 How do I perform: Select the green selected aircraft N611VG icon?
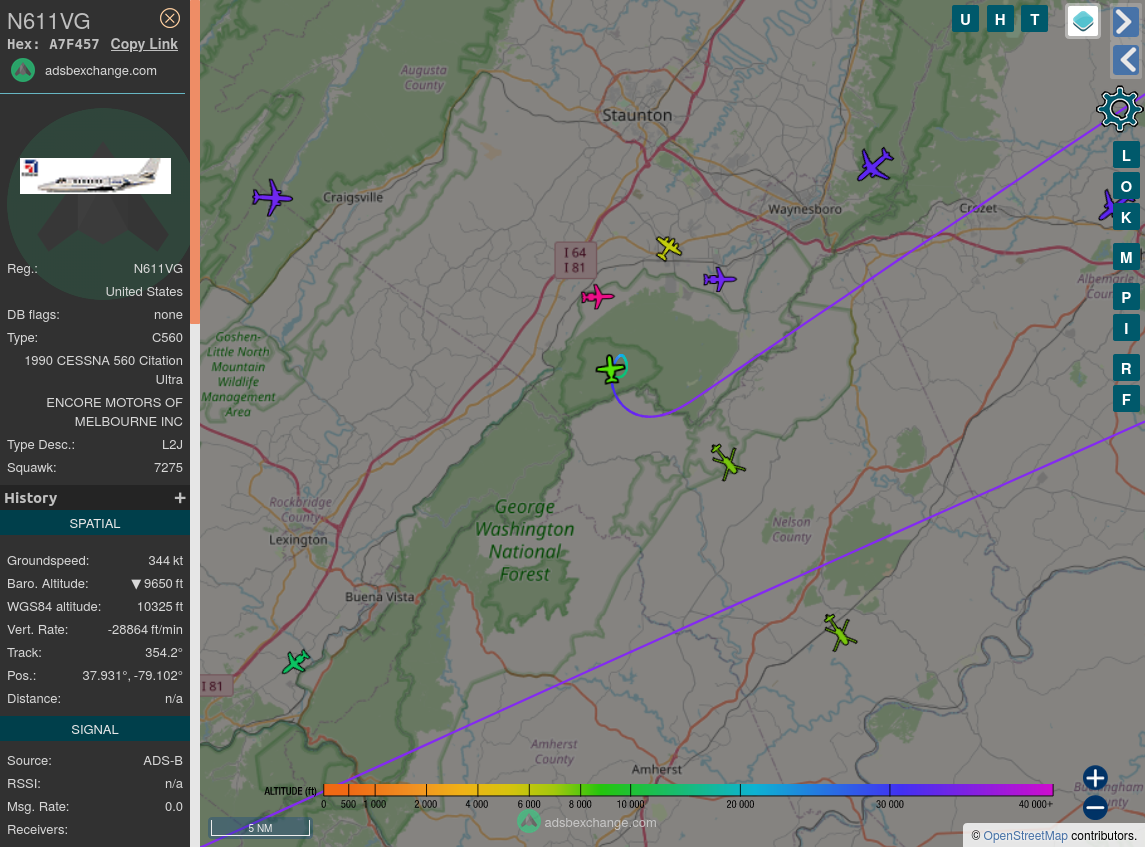(610, 369)
